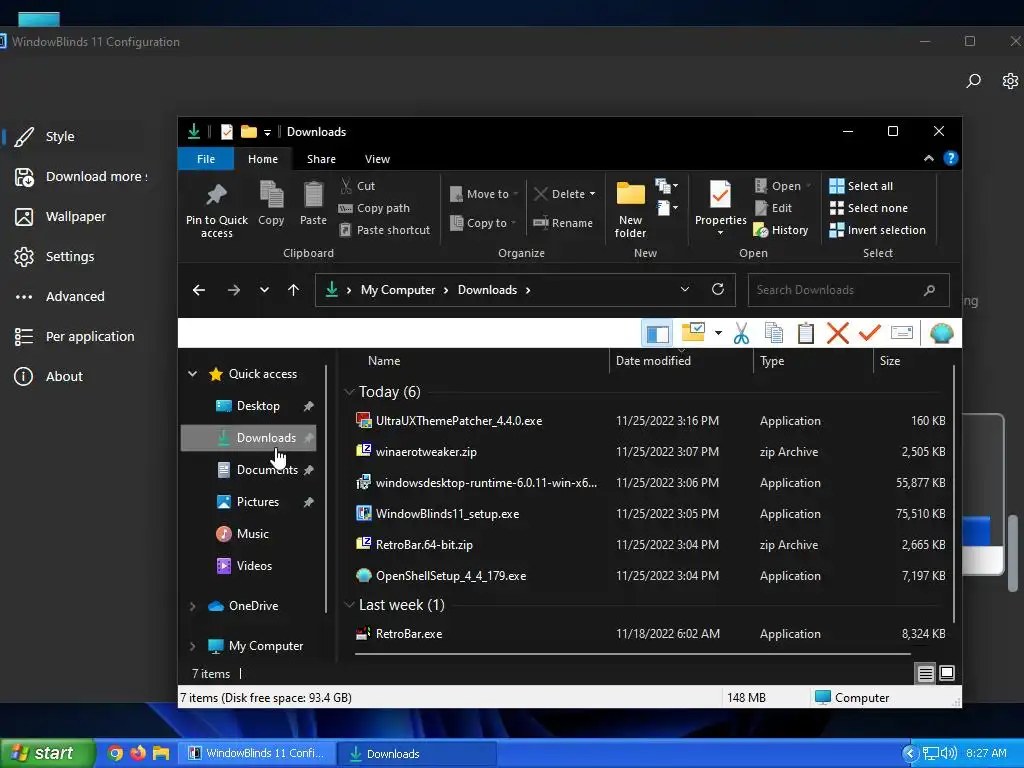Minimize the ribbon chevron

[929, 159]
